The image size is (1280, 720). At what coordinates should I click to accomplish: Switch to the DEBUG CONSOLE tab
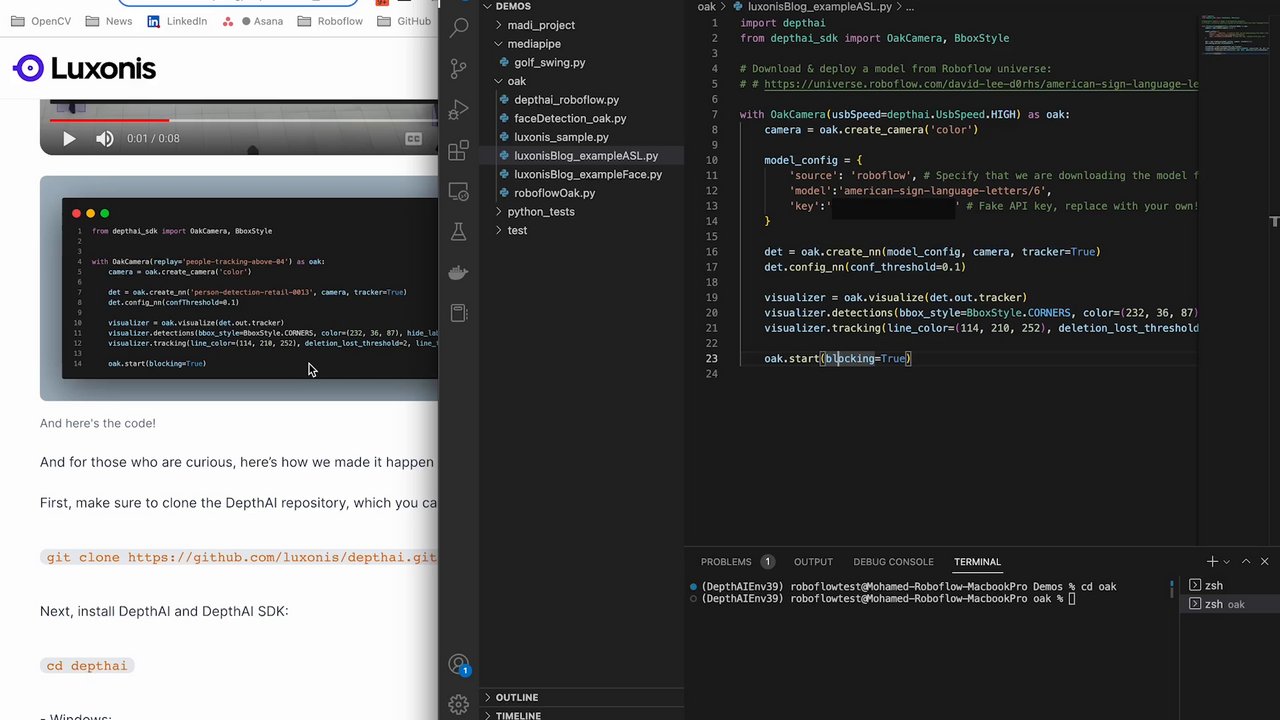(x=893, y=562)
